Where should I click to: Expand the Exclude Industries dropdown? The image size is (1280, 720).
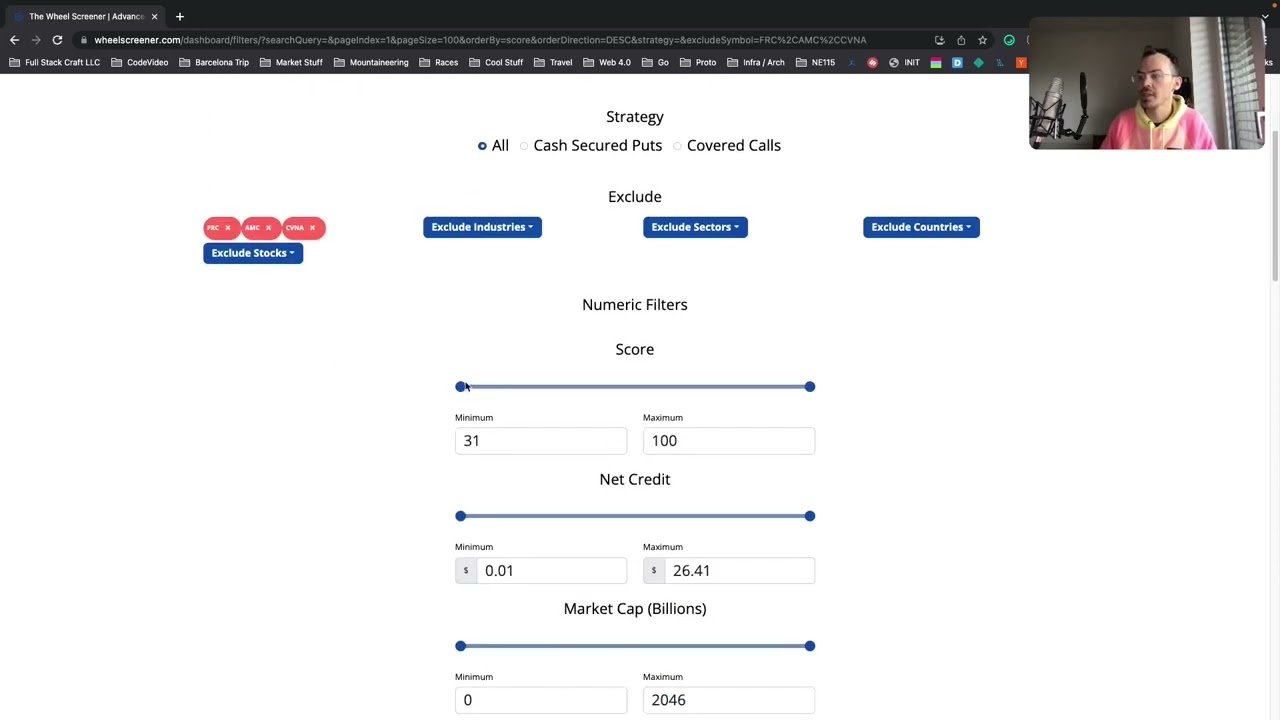(x=482, y=227)
